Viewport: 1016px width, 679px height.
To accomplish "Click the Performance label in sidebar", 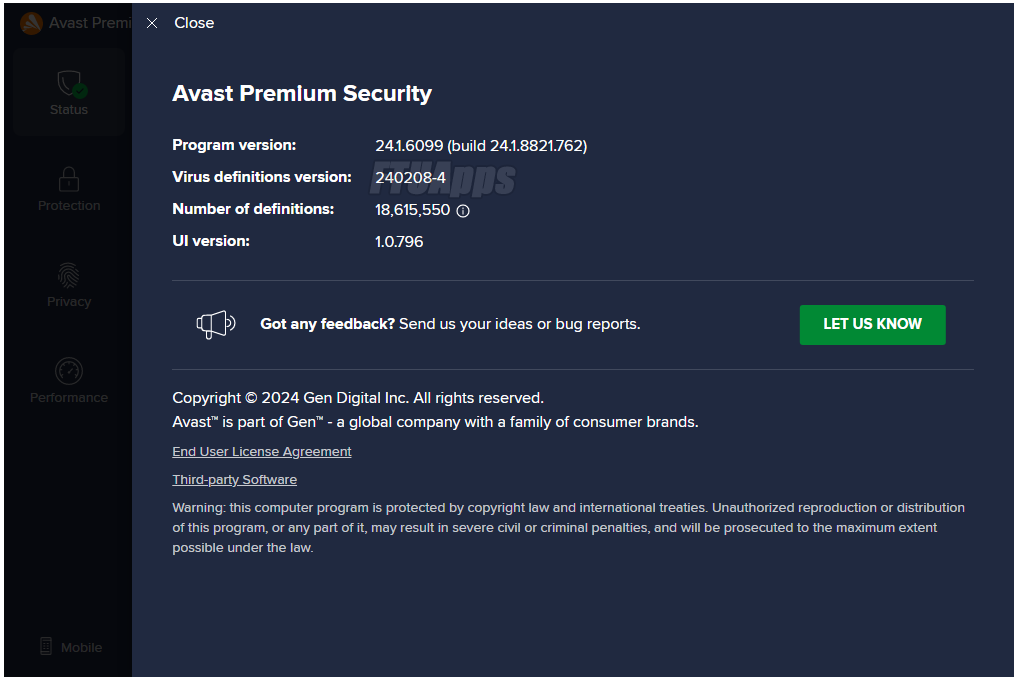I will tap(69, 397).
